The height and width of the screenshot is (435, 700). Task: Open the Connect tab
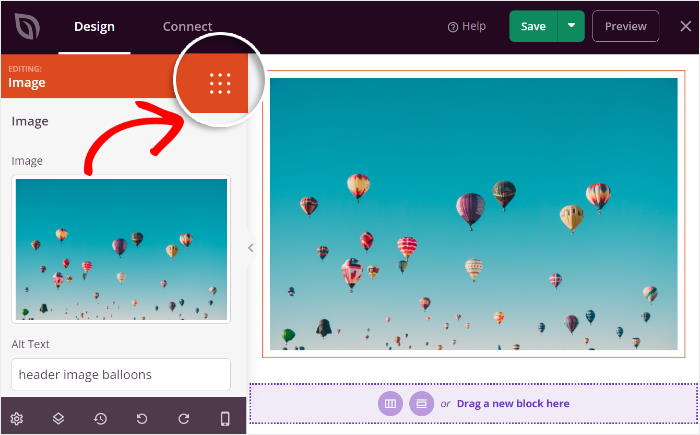[x=187, y=27]
